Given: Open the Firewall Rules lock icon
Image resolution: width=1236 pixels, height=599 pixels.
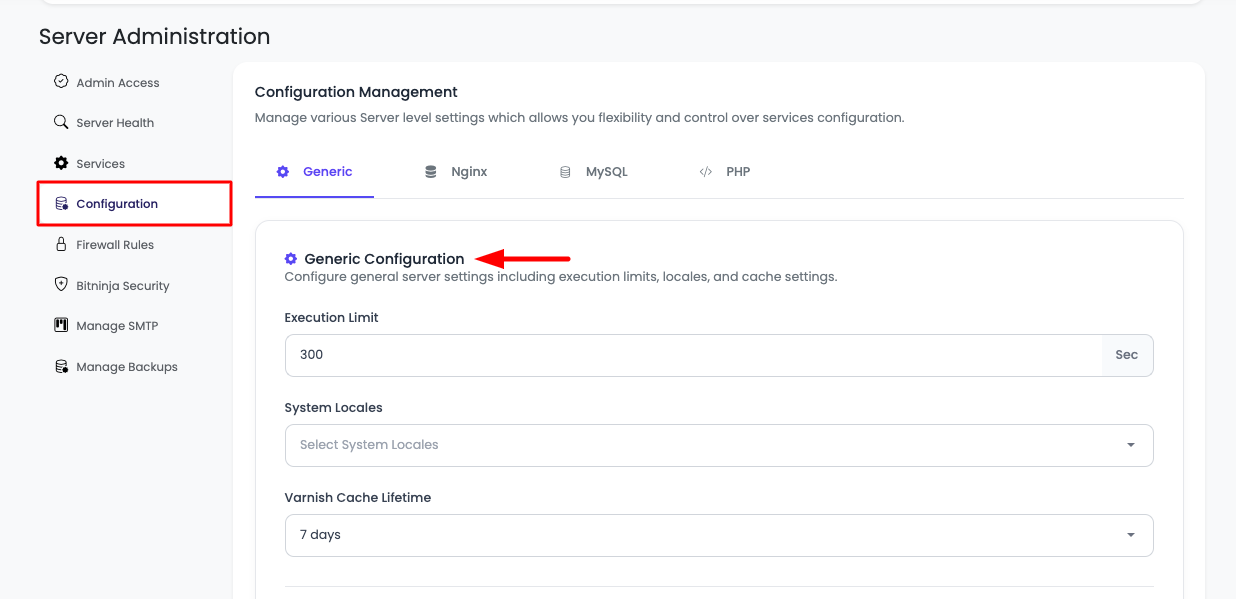Looking at the screenshot, I should (61, 244).
